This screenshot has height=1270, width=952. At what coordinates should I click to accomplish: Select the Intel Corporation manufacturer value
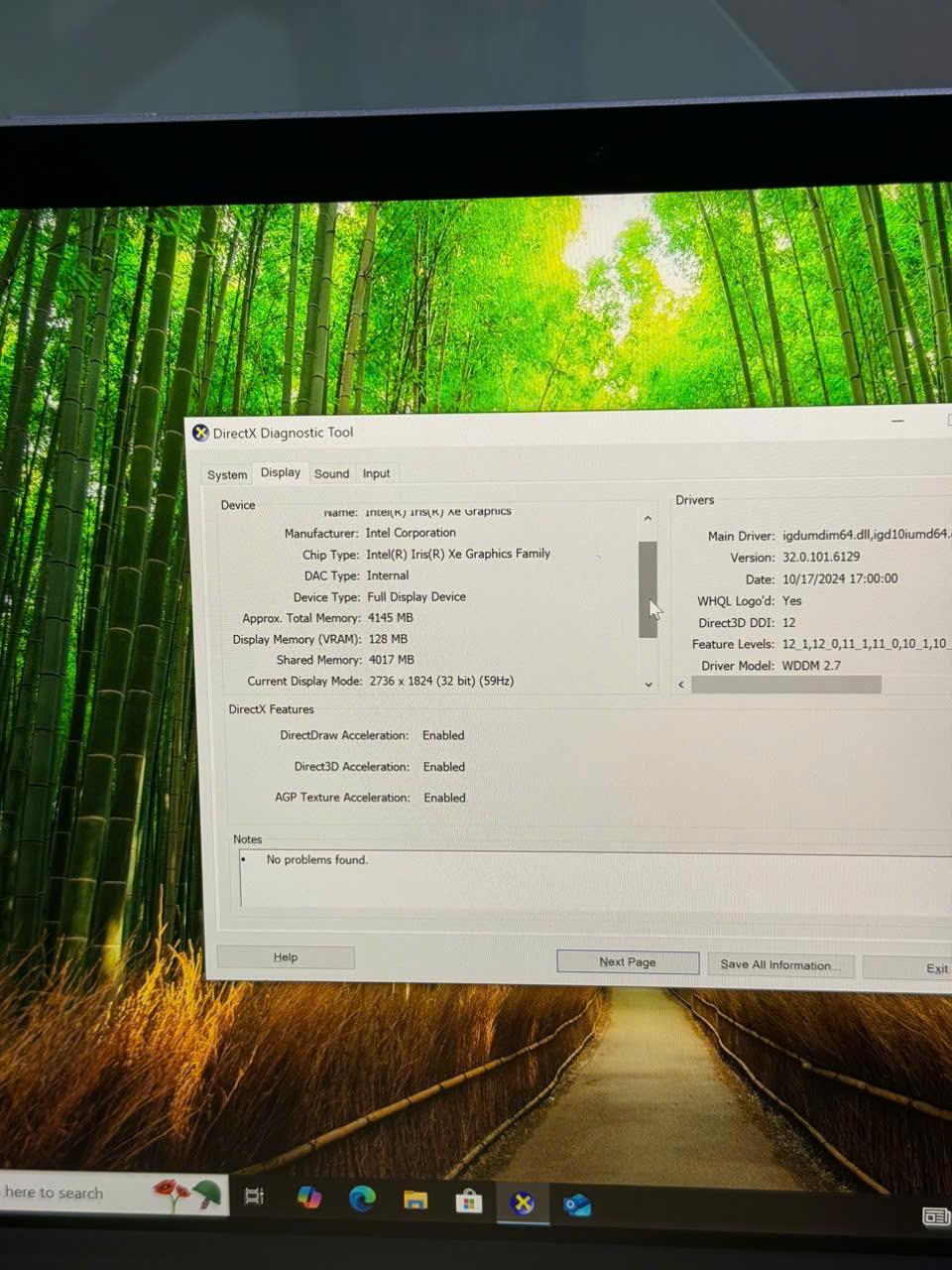(411, 533)
